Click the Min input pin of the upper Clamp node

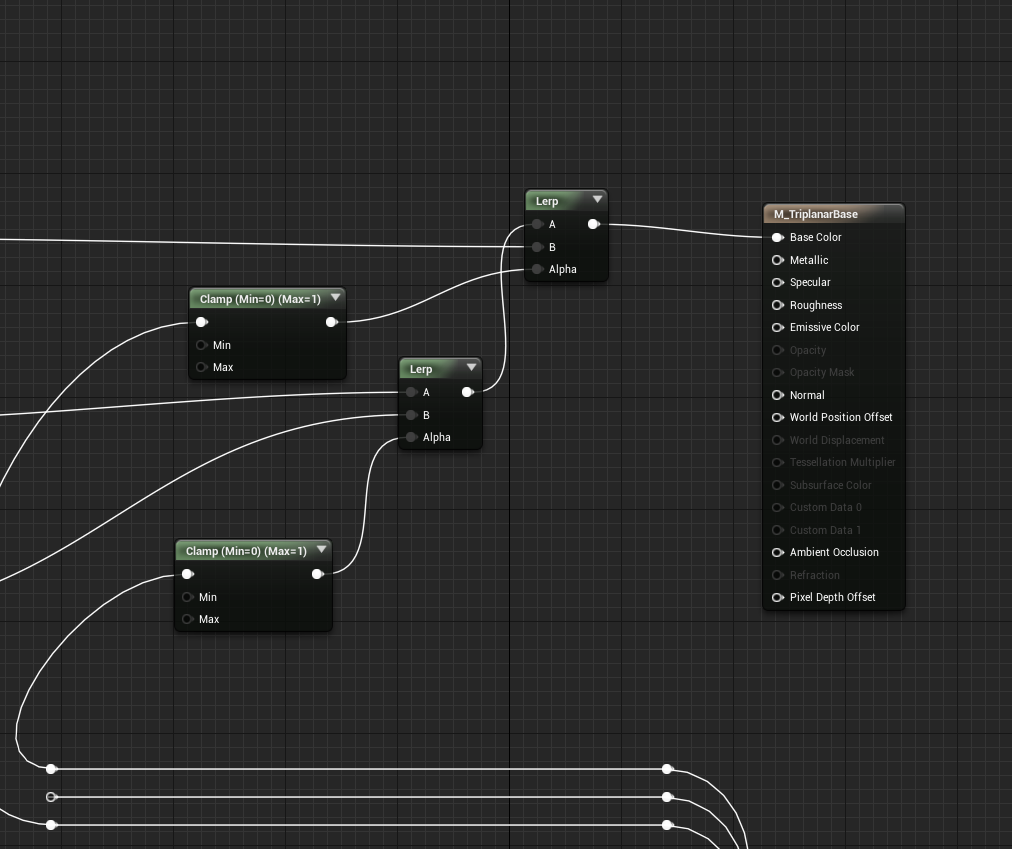201,345
